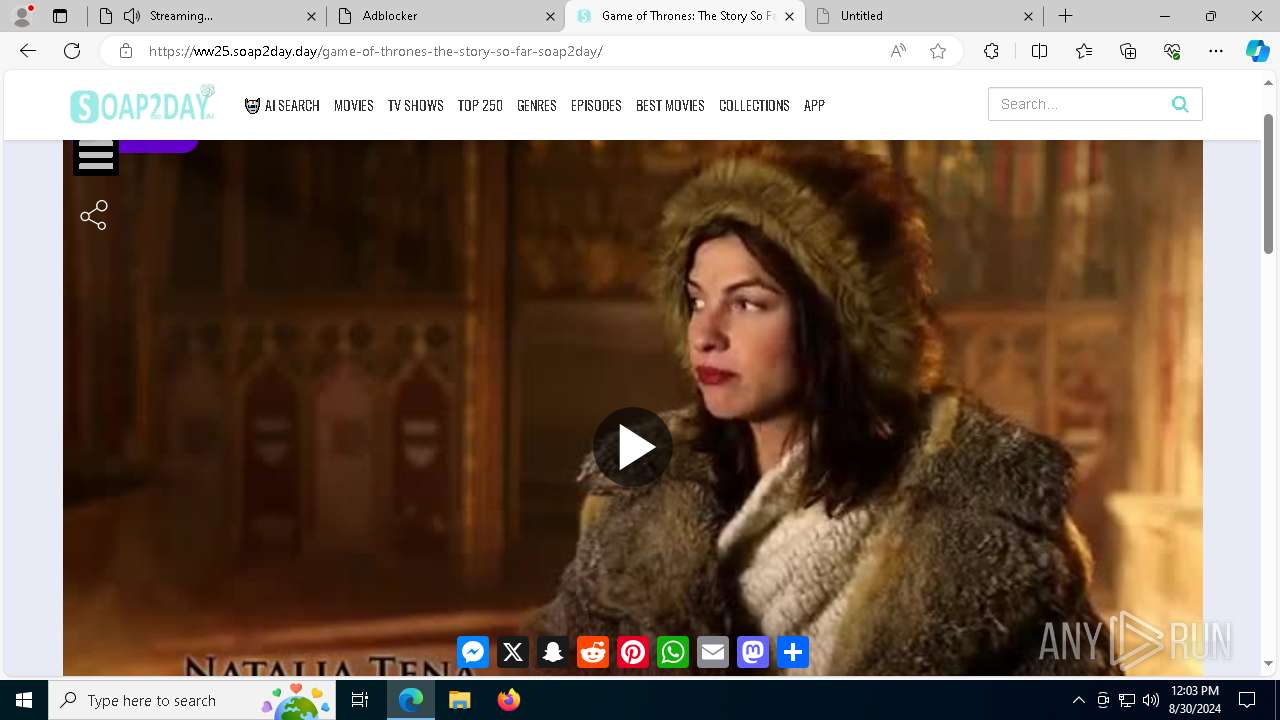Click the address bar URL
This screenshot has height=720, width=1280.
[x=376, y=51]
